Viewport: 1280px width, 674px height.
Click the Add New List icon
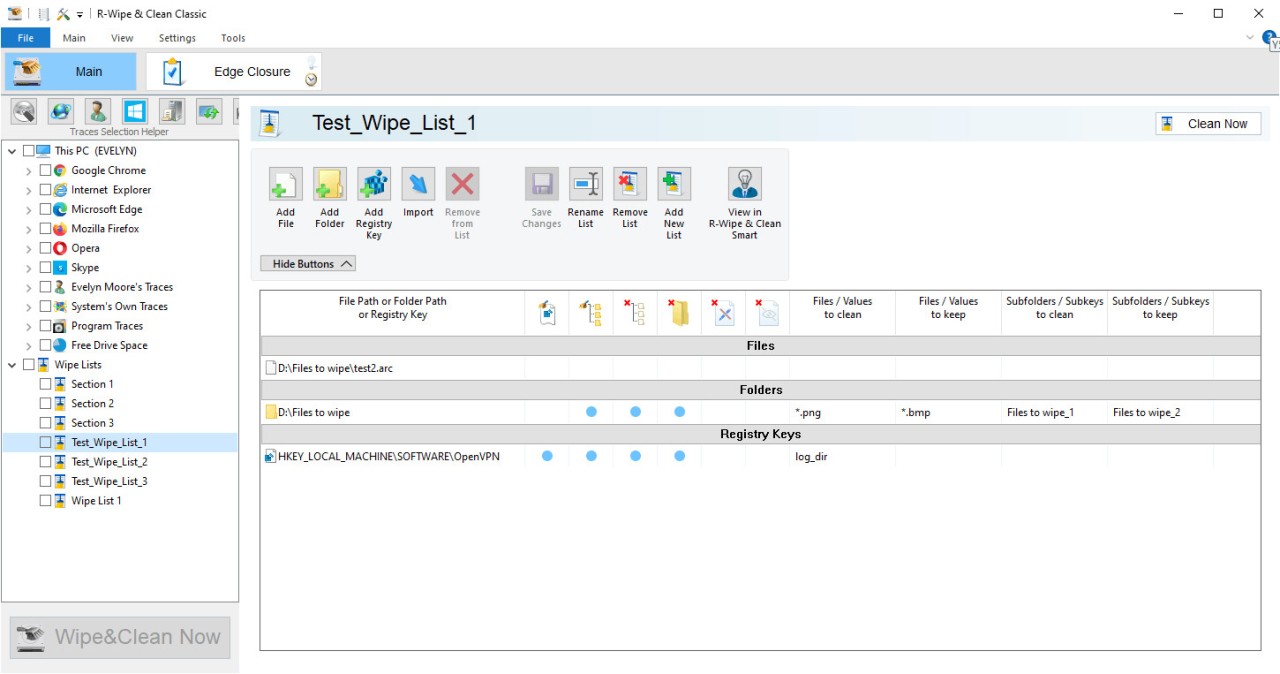click(674, 186)
